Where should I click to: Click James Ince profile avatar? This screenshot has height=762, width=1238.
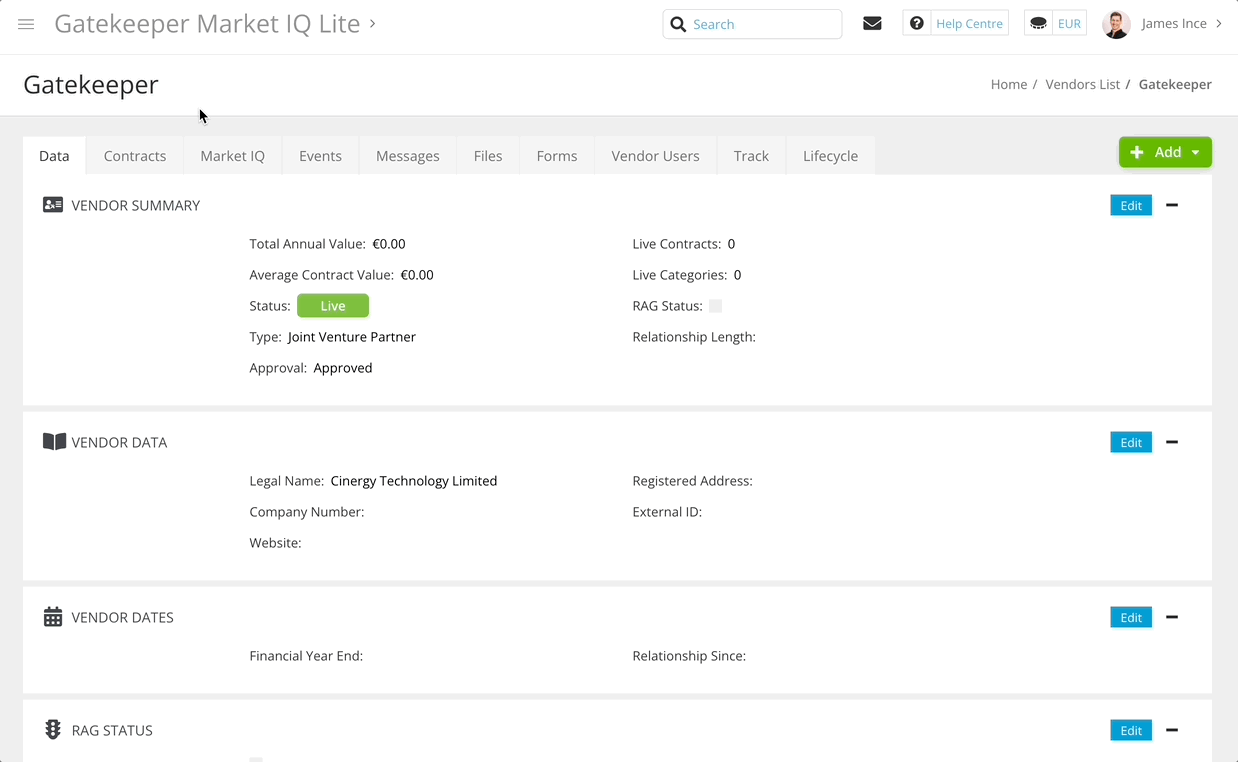tap(1116, 24)
